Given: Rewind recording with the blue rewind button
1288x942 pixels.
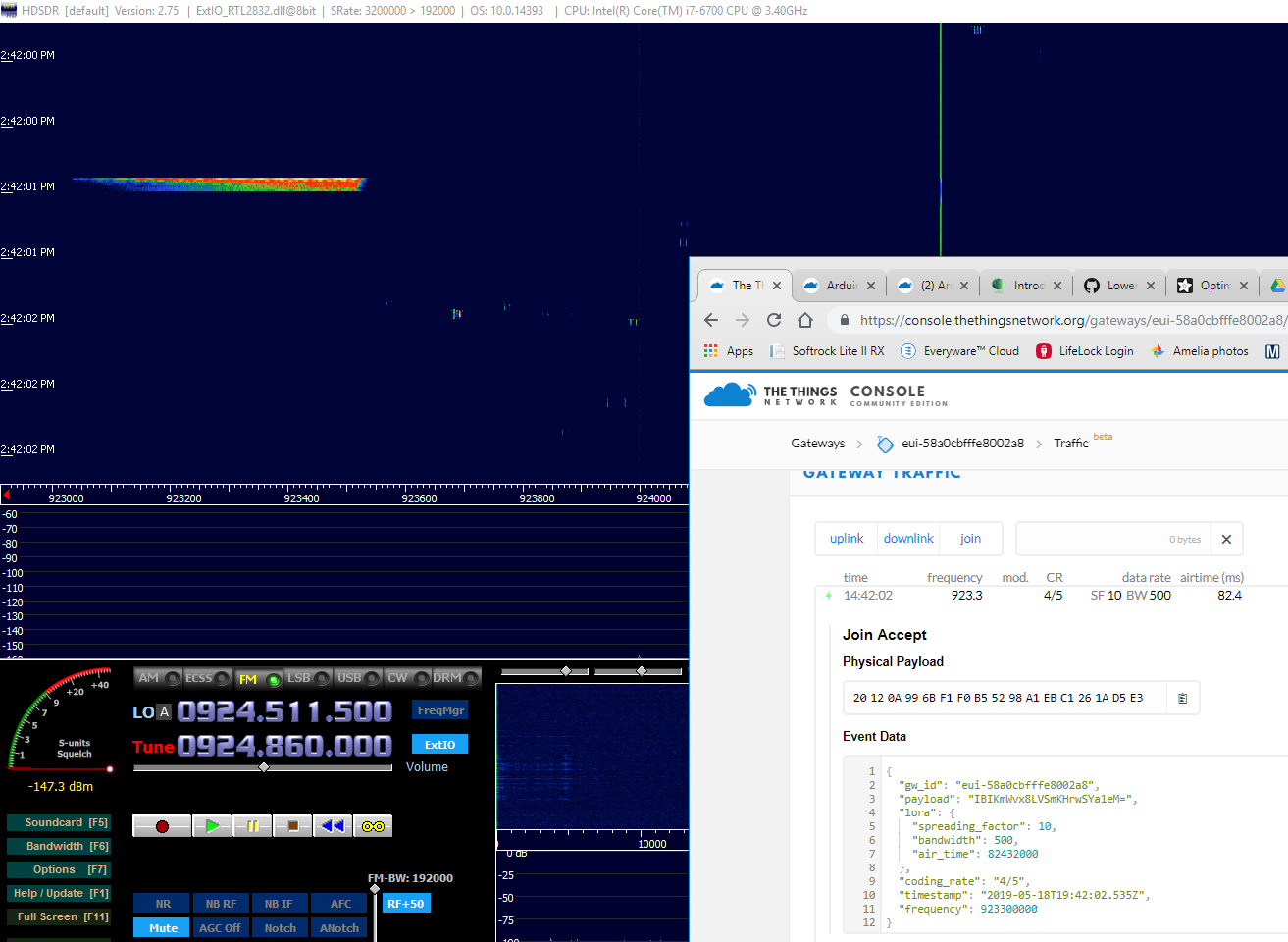Looking at the screenshot, I should click(x=333, y=826).
